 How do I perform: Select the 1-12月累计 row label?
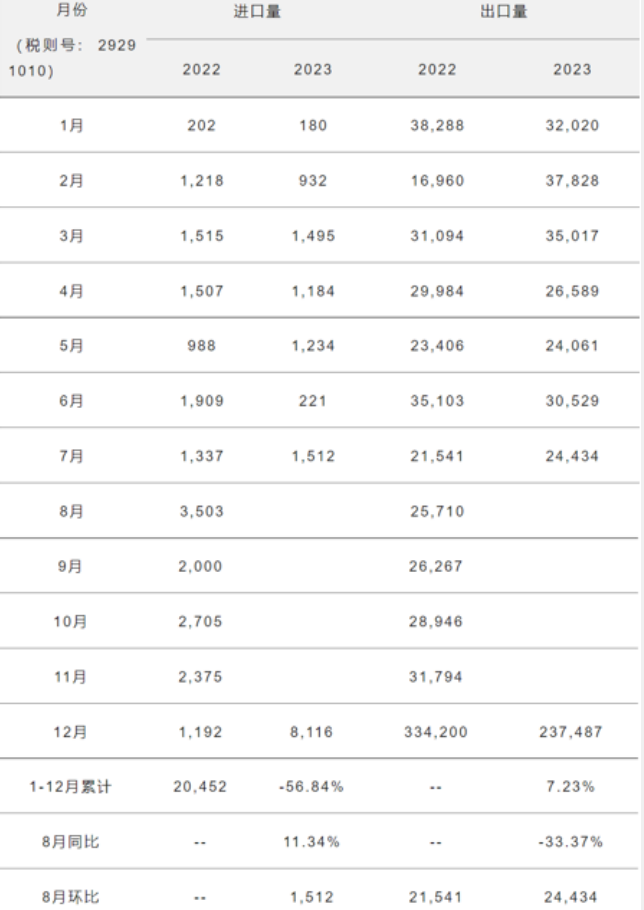click(70, 787)
